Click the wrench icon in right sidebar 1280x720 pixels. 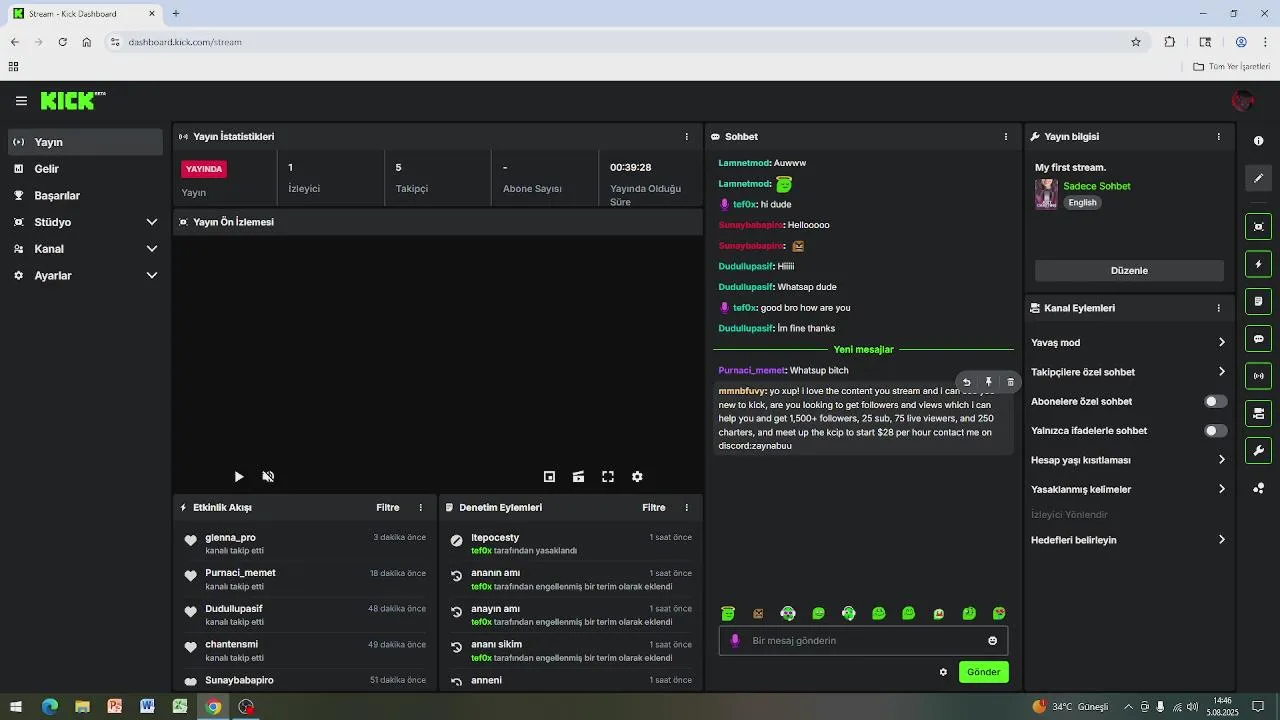(x=1258, y=450)
